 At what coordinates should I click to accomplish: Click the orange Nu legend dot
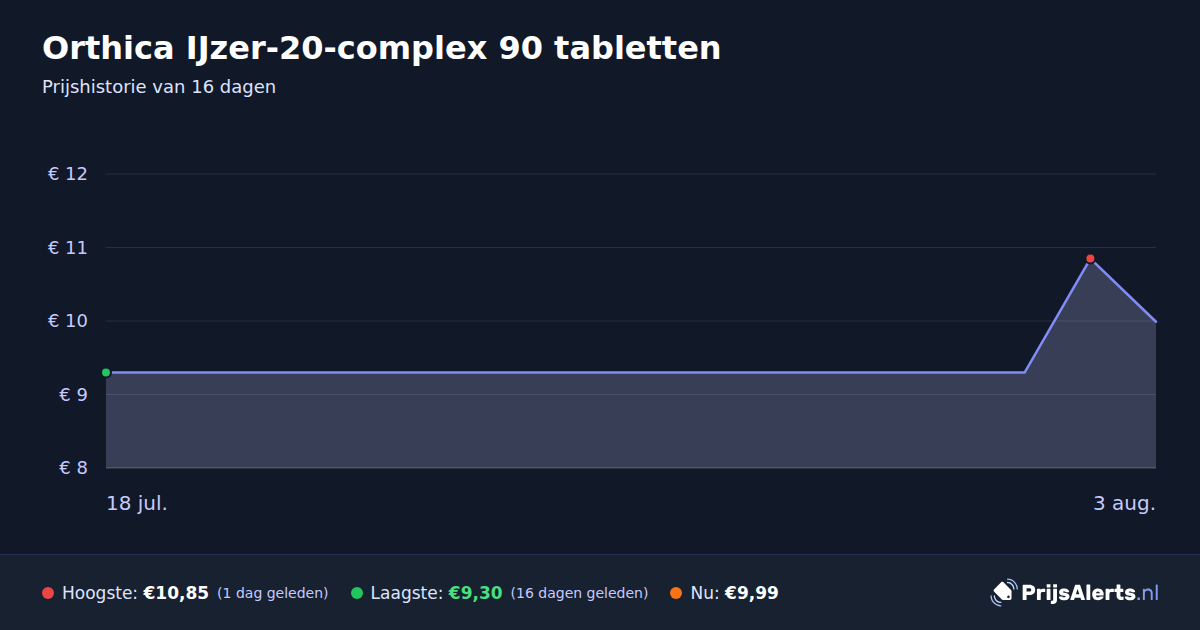point(676,593)
